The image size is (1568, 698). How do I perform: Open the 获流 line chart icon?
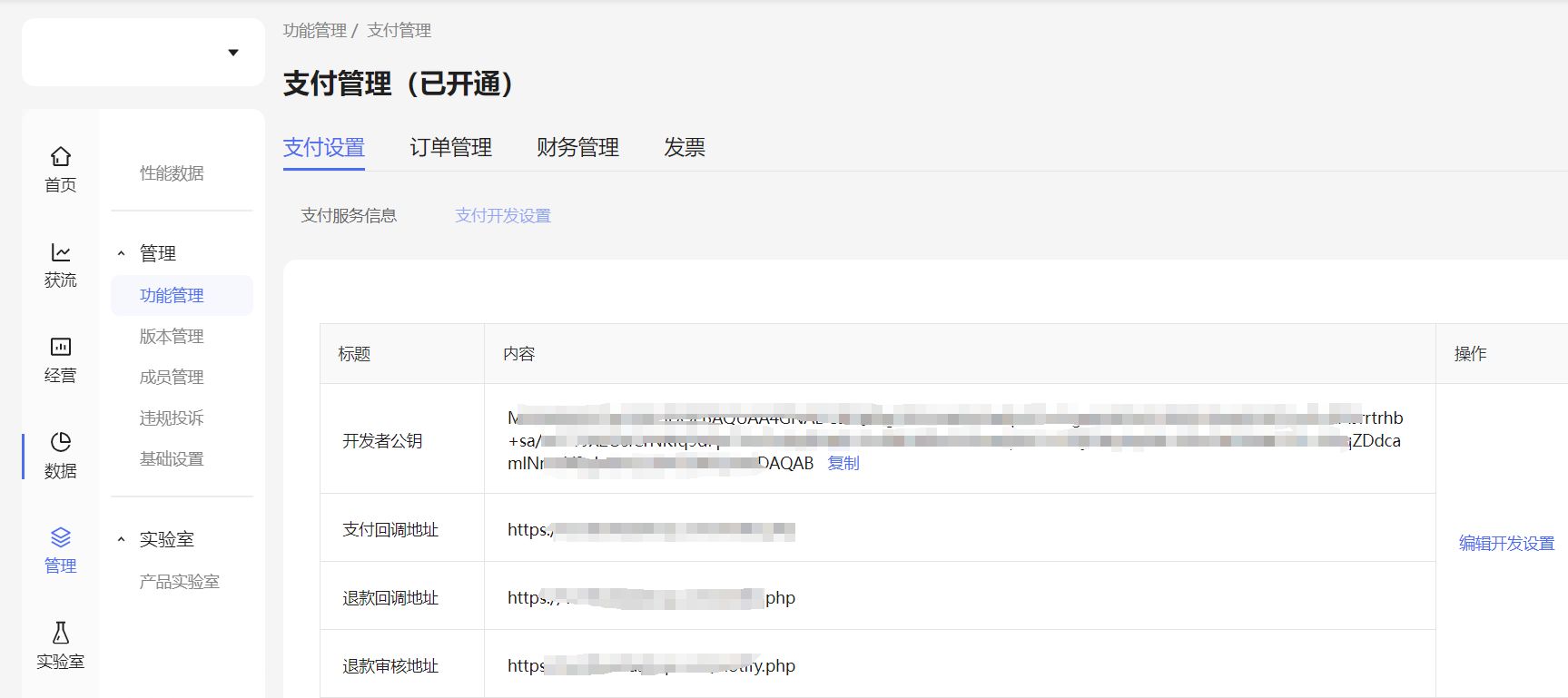61,252
